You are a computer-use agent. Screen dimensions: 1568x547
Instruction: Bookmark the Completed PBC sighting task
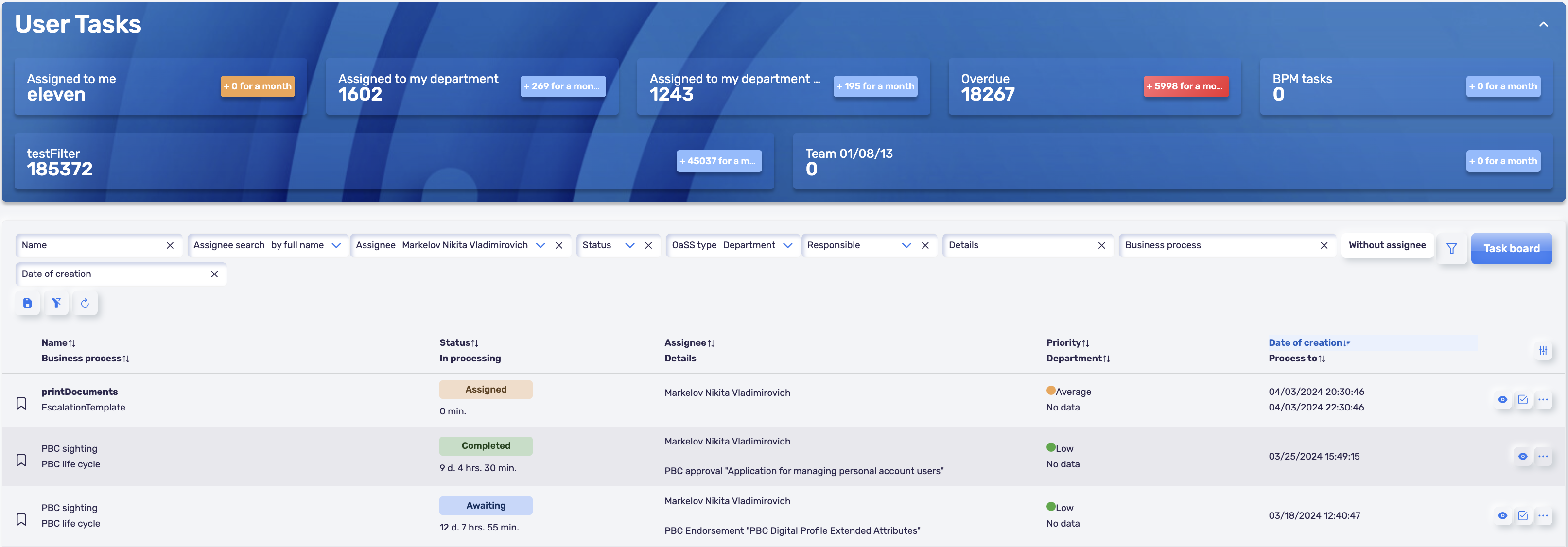21,460
